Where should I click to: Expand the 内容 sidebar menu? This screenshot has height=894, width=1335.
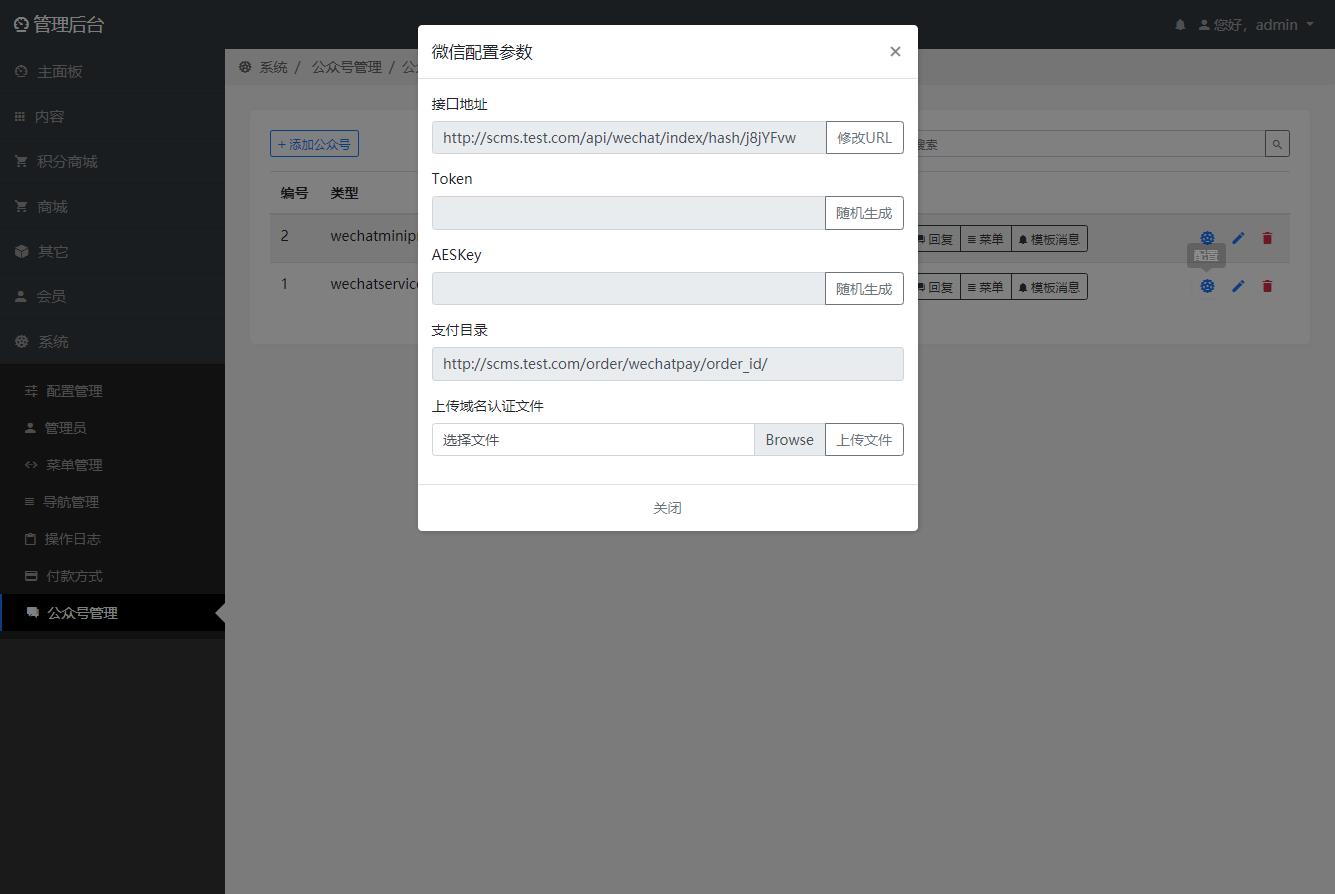112,117
